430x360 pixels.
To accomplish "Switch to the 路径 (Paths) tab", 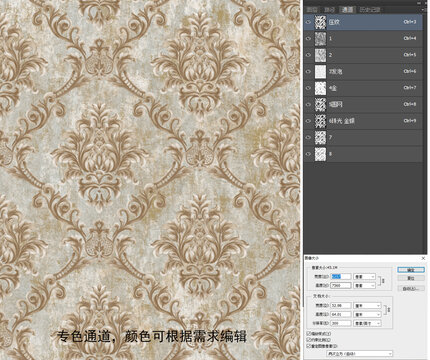I will click(329, 10).
